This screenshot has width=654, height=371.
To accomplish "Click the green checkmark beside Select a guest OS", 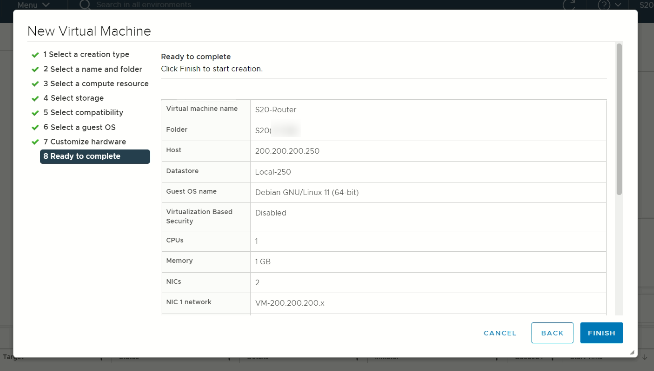I will pos(35,127).
